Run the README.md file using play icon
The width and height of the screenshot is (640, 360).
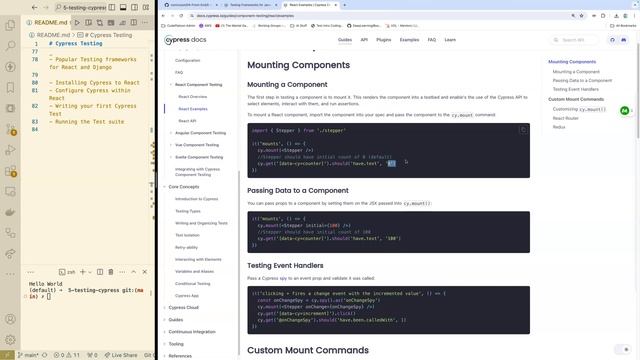tap(77, 22)
